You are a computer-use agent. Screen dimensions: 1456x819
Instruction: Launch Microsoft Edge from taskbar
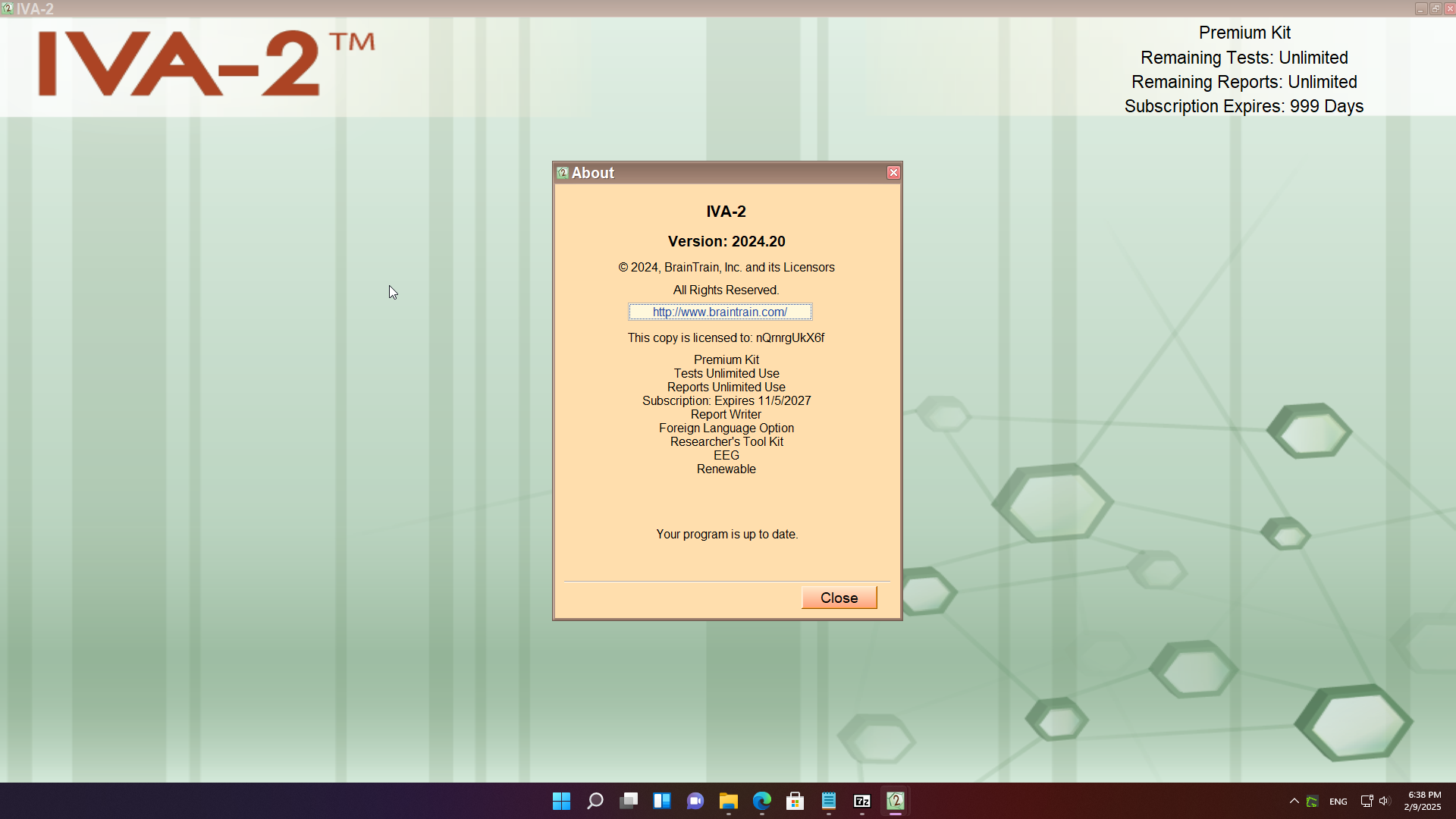[x=762, y=801]
